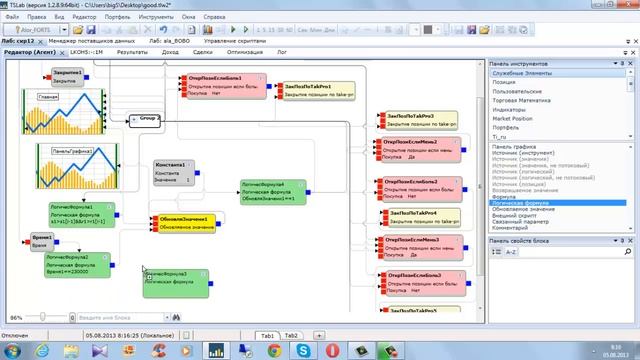Open the Панель инструментов panel options arrow
Screen dimensions: 640x360
[x=615, y=64]
